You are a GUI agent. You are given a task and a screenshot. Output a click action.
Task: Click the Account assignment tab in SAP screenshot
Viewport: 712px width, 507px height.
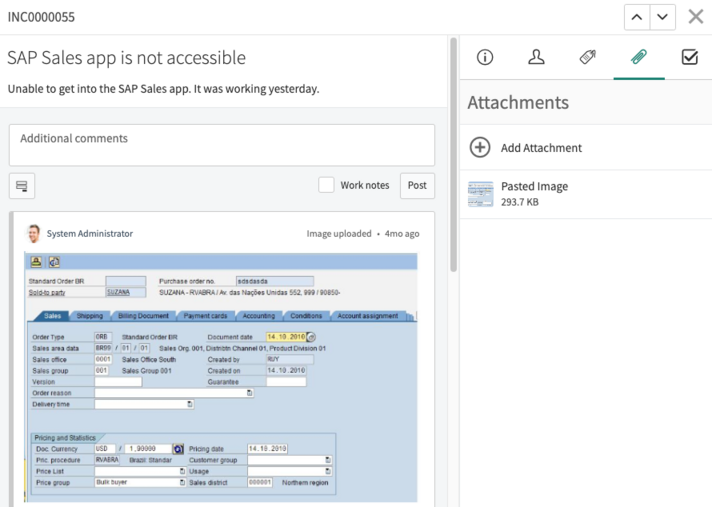[367, 315]
